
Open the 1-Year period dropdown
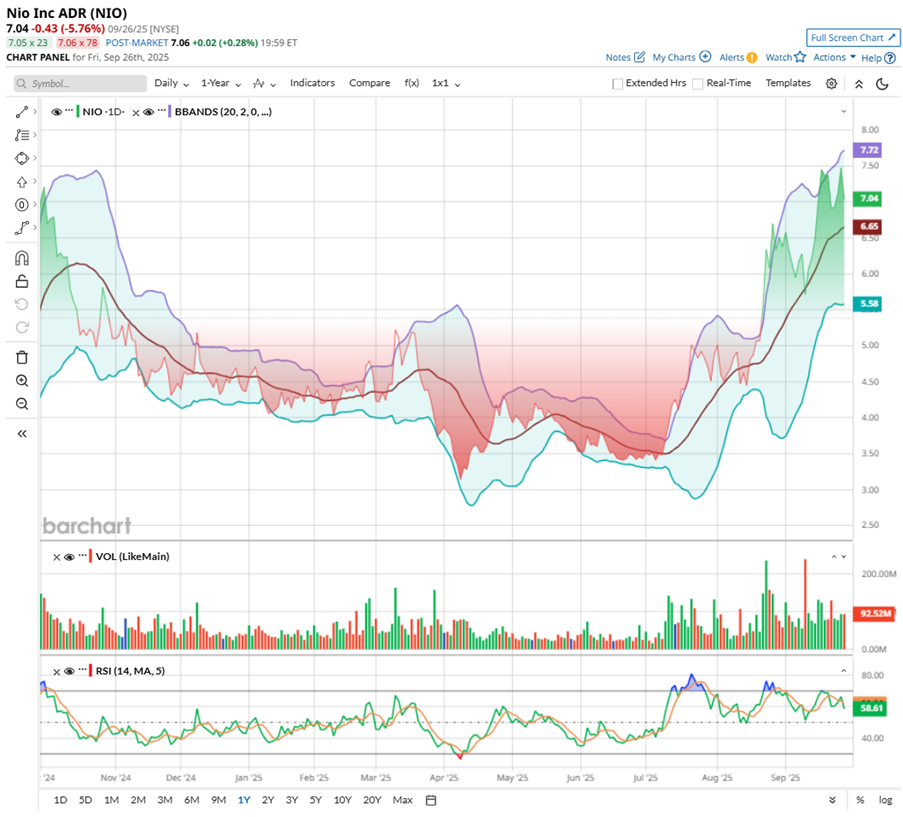[x=221, y=83]
